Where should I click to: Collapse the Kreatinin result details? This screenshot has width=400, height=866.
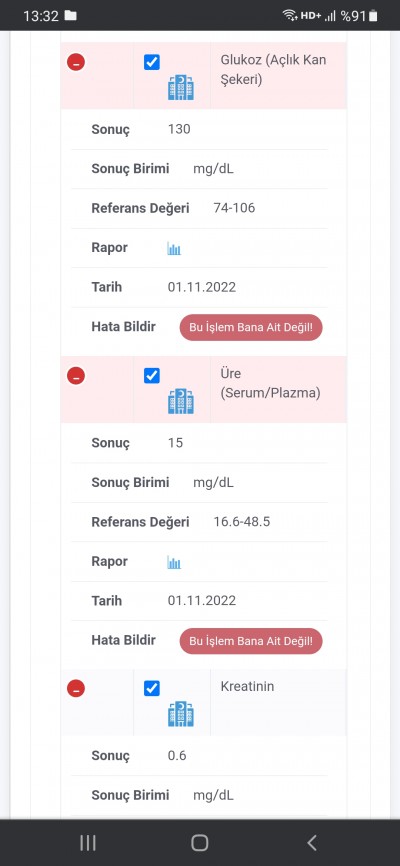[x=76, y=689]
